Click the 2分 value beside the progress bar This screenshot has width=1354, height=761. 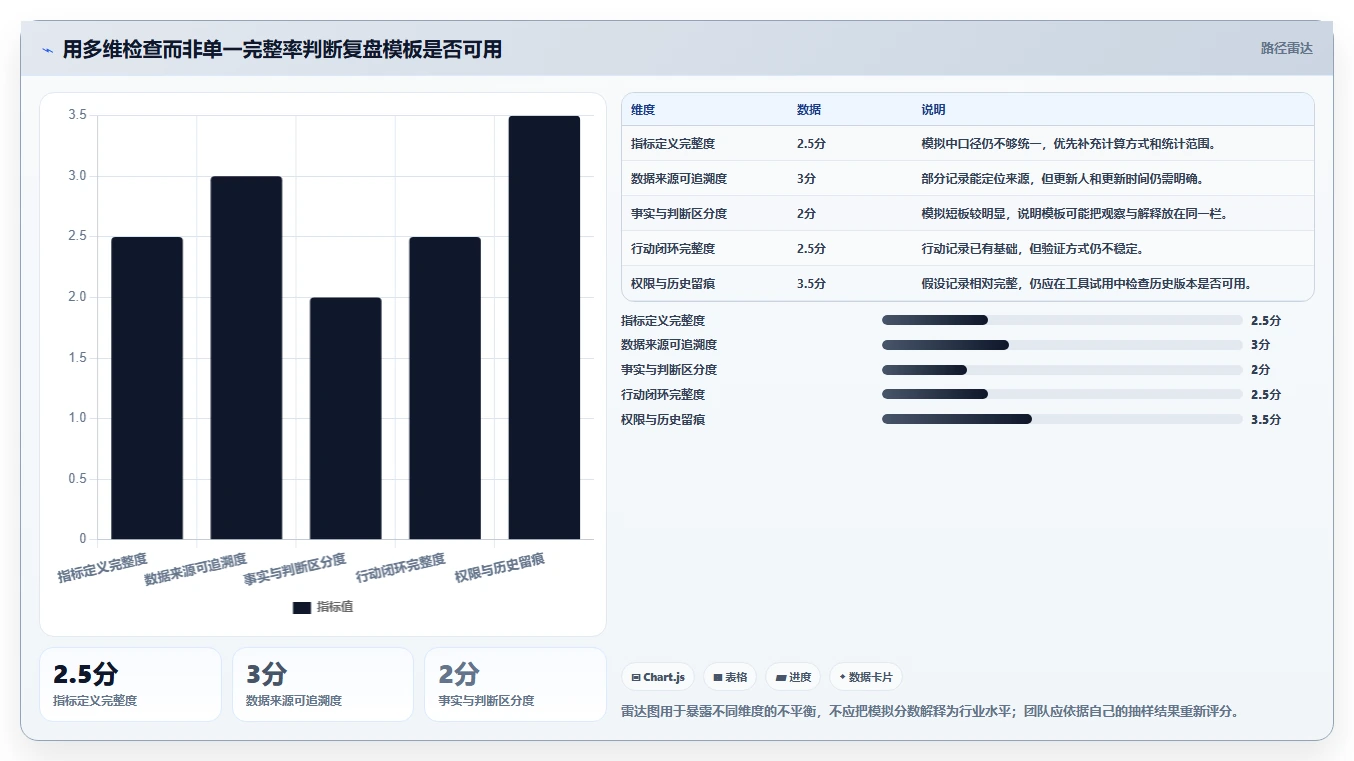coord(1260,370)
